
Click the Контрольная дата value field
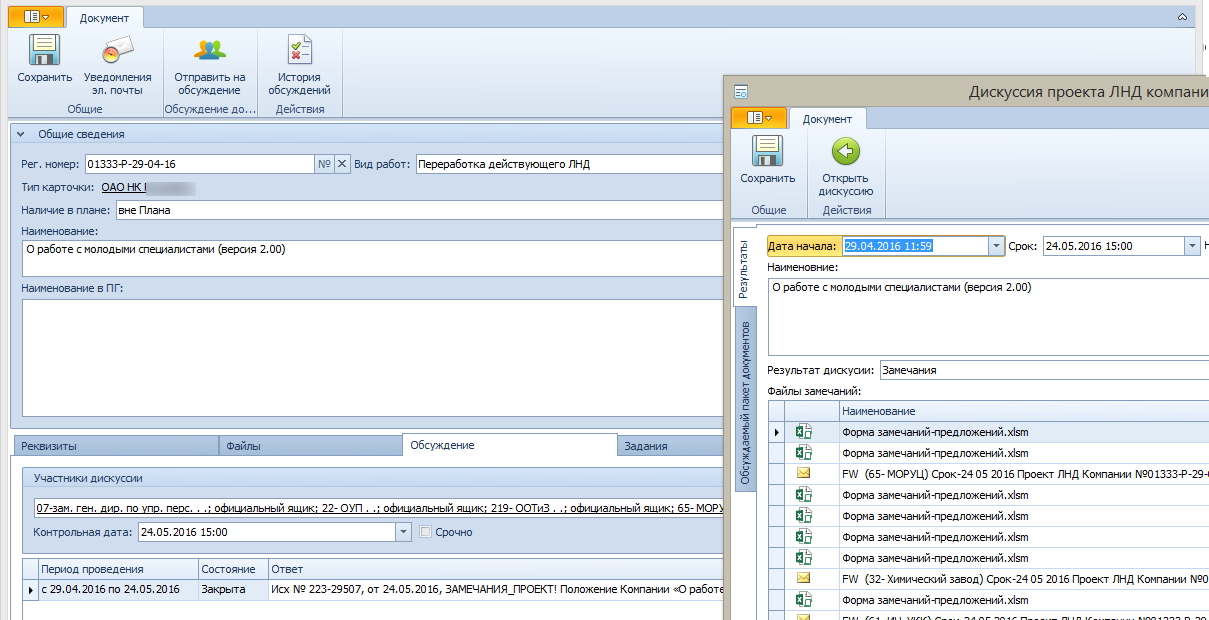coord(267,532)
